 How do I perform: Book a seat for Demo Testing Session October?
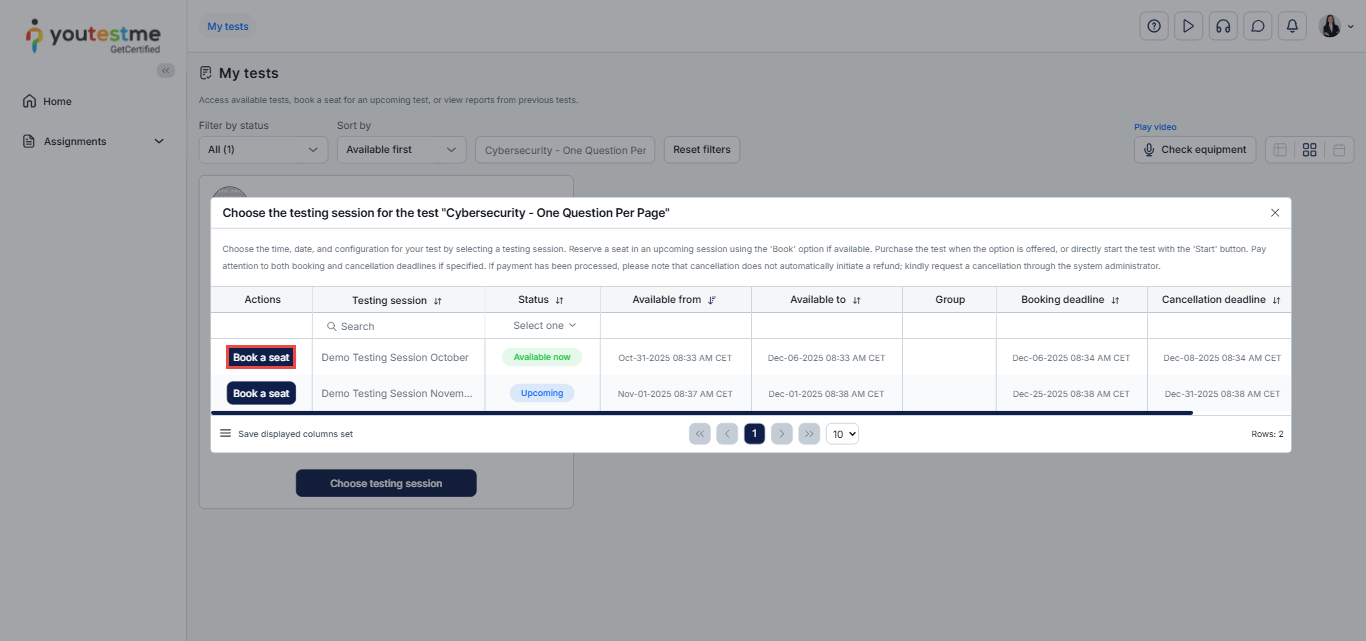click(261, 358)
